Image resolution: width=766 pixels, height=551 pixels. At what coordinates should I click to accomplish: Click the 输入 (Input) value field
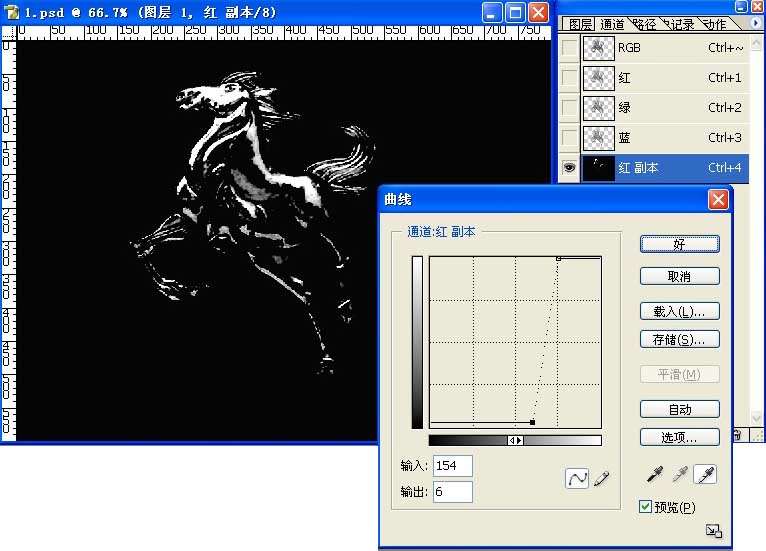tap(452, 466)
